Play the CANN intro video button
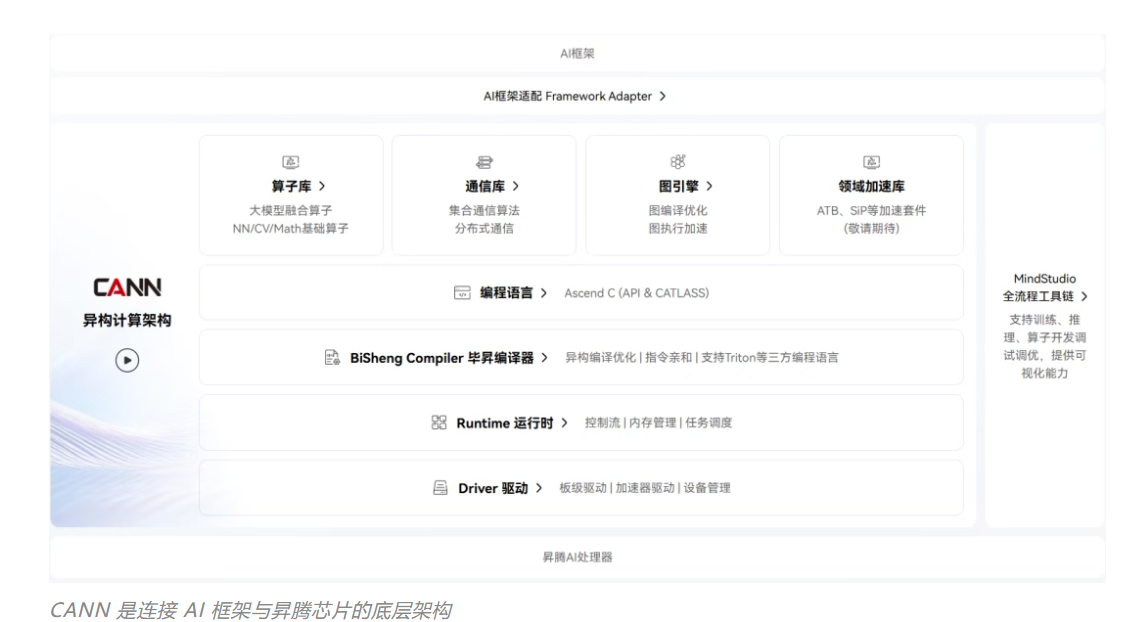The width and height of the screenshot is (1134, 622). (x=127, y=360)
